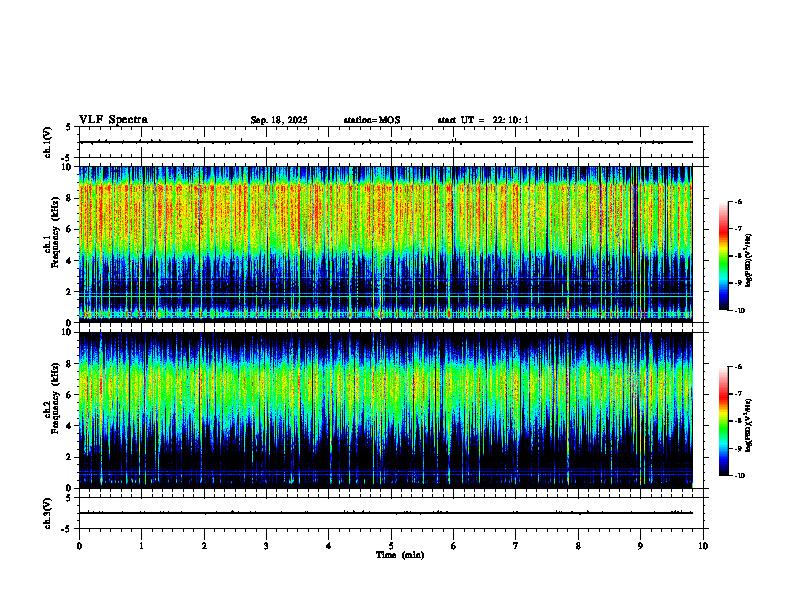Click the "-6" label on ch.2 colorbar
Image resolution: width=792 pixels, height=612 pixels.
pyautogui.click(x=737, y=367)
